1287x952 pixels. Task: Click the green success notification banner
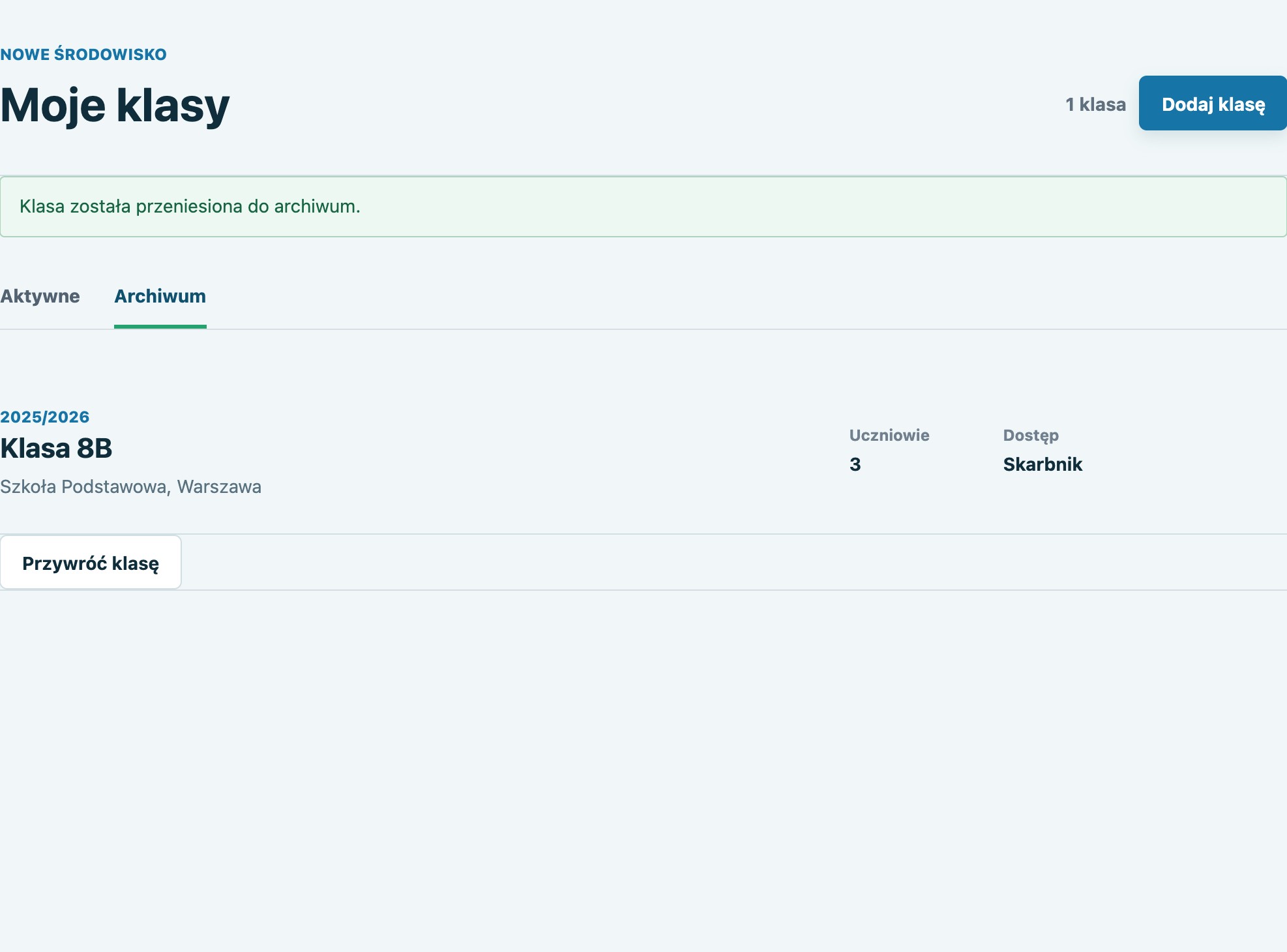tap(643, 206)
